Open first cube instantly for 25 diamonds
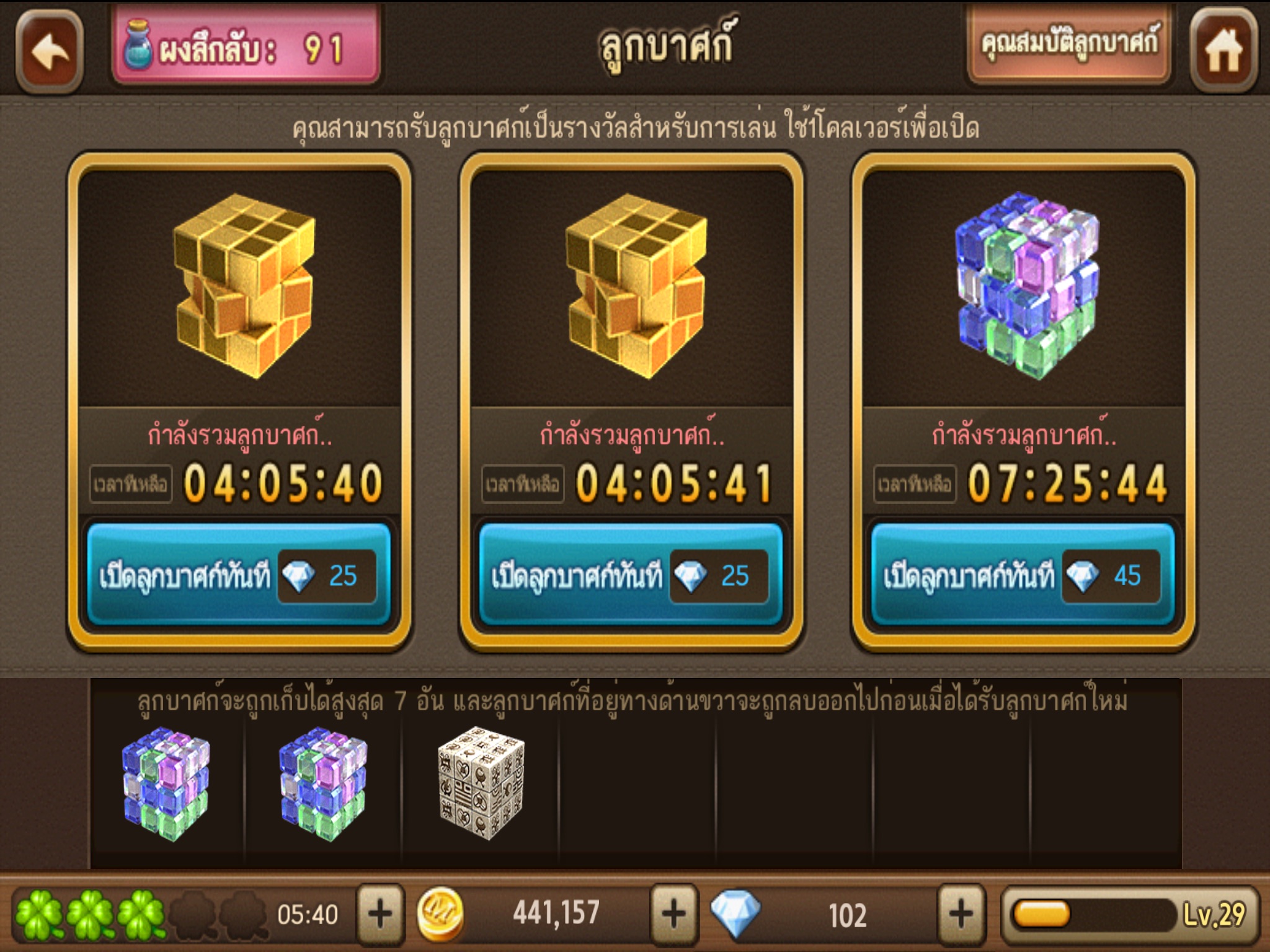1270x952 pixels. pos(239,575)
